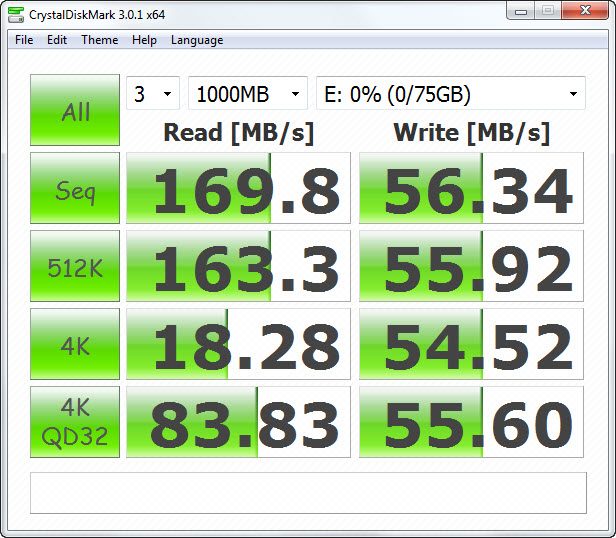
Task: Open the File menu
Action: (x=24, y=40)
